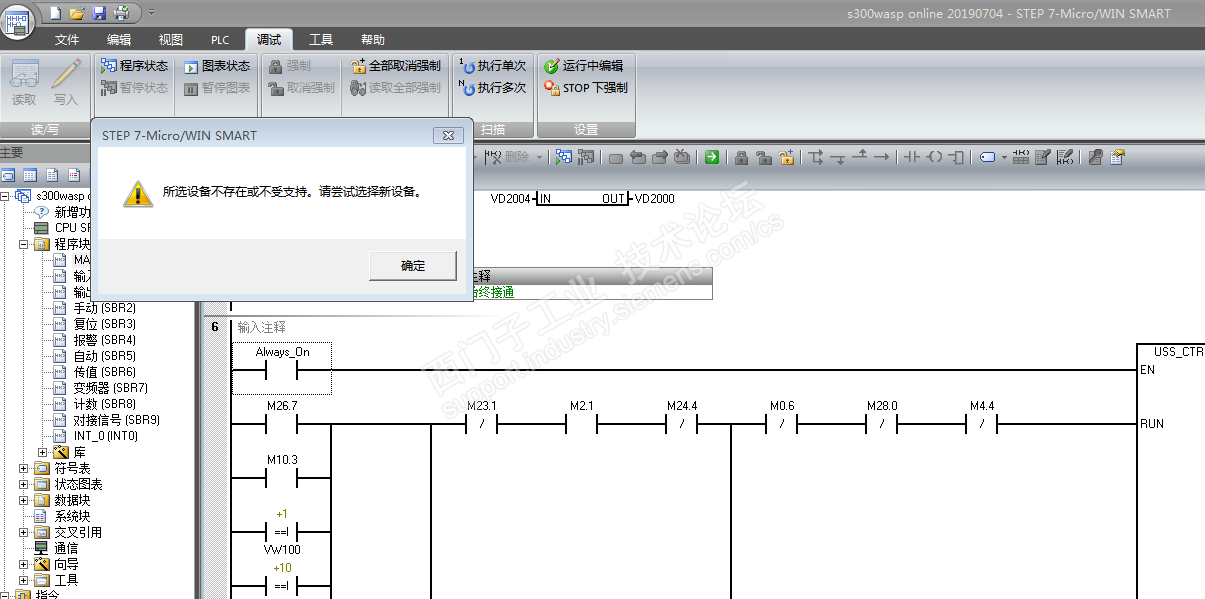Open 变频器 (SBR7) subroutine
The width and height of the screenshot is (1205, 599).
click(x=111, y=388)
